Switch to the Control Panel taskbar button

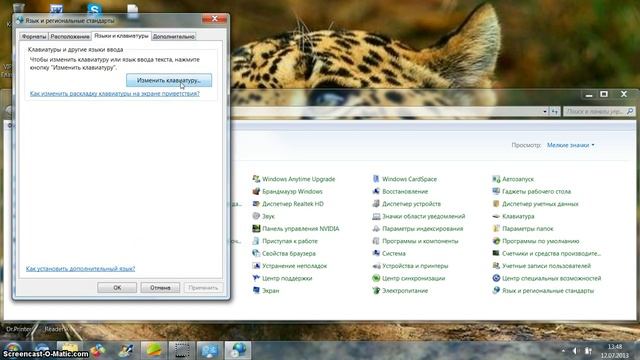point(210,350)
